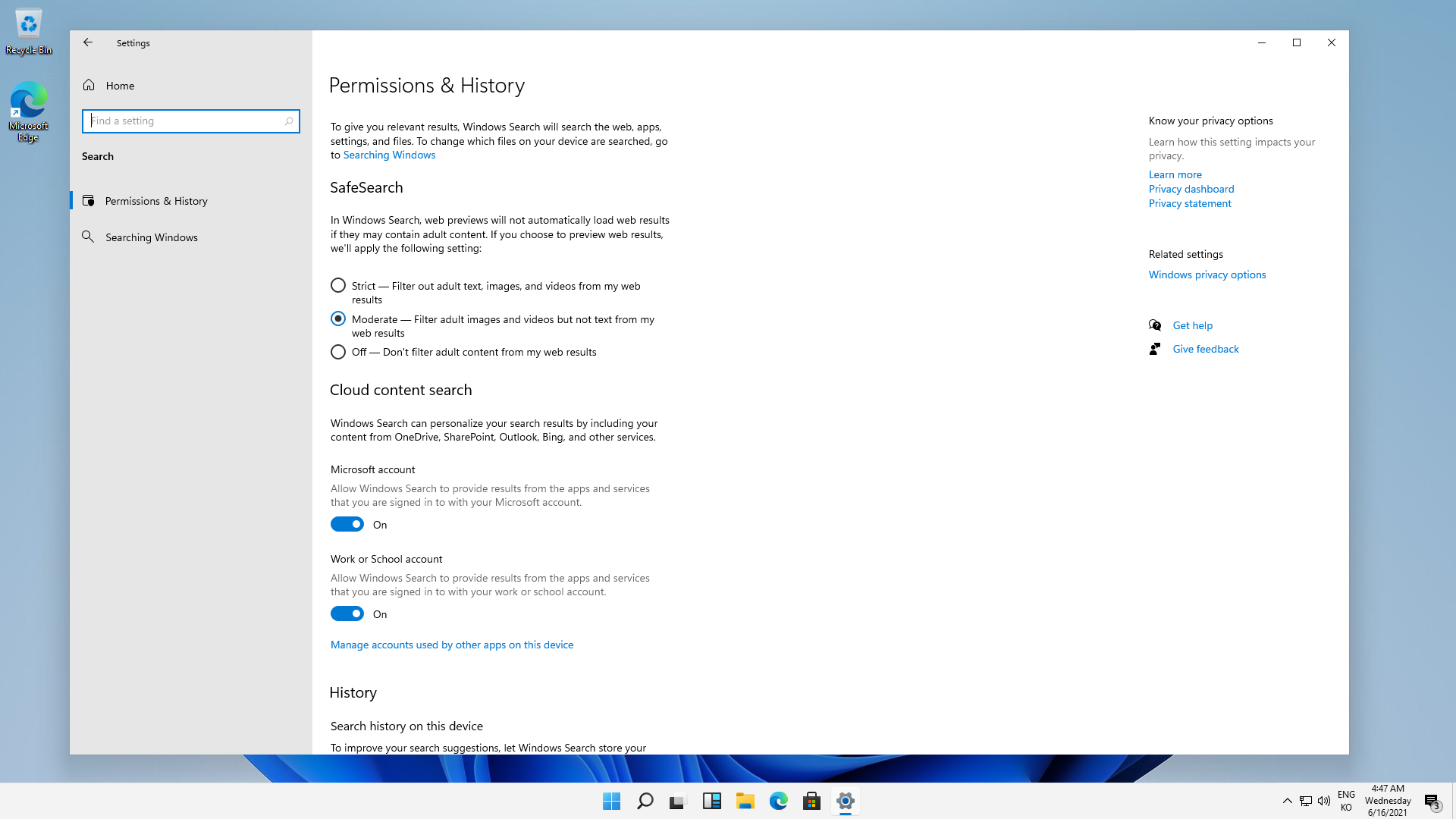
Task: Select Permissions & History in sidebar
Action: click(x=155, y=201)
